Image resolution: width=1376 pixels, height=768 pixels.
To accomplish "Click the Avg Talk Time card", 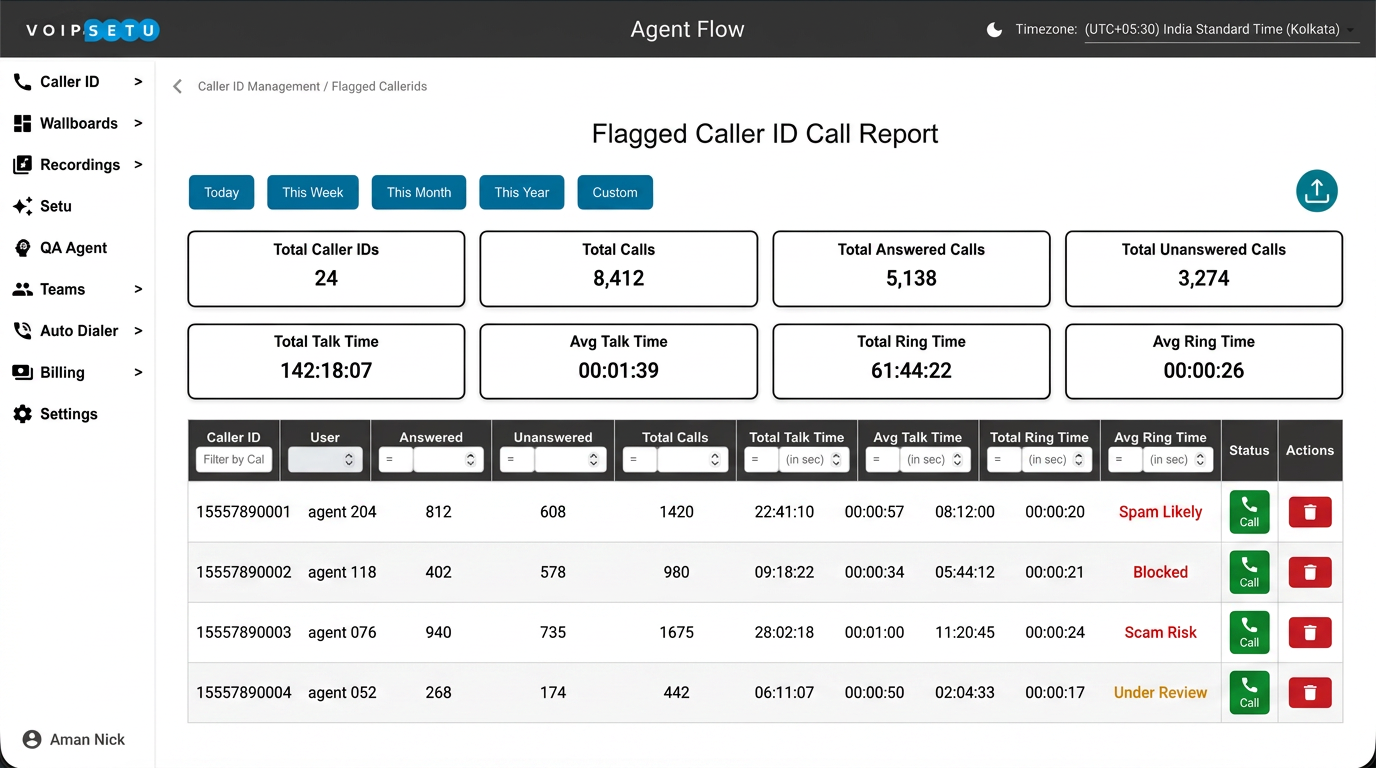I will [619, 361].
